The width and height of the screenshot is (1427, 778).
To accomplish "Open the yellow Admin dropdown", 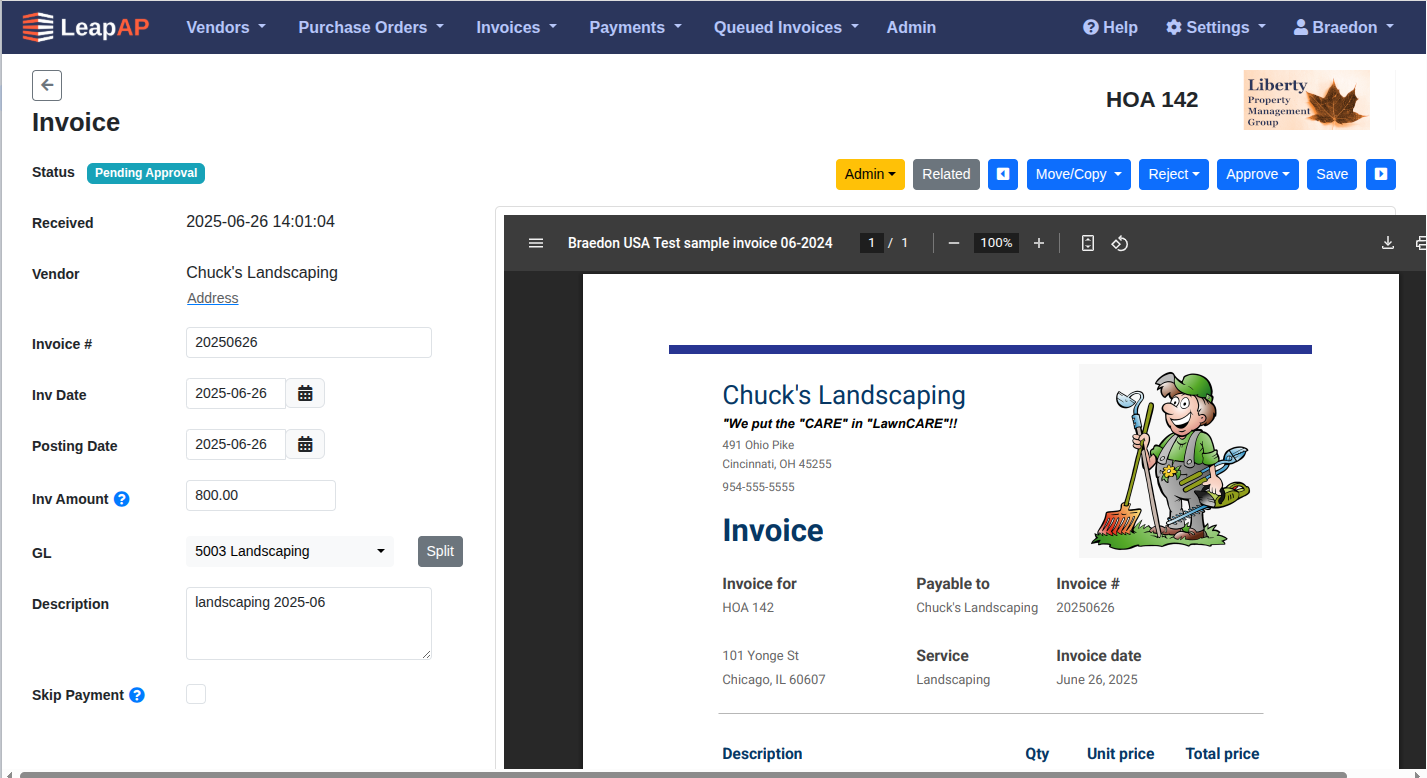I will pos(870,174).
